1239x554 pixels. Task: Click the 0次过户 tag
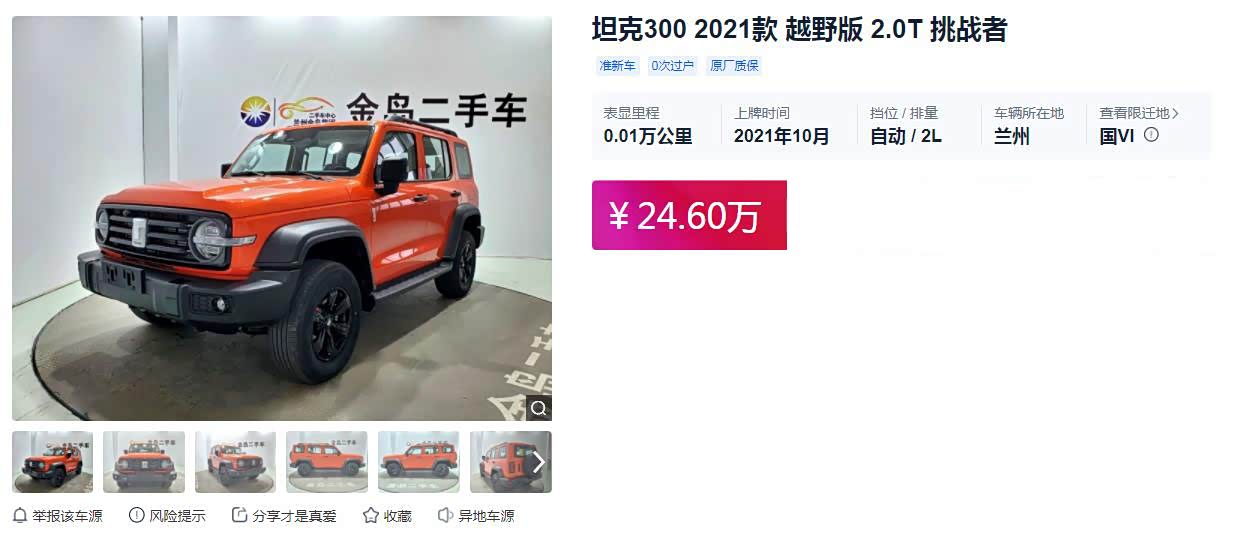coord(672,66)
